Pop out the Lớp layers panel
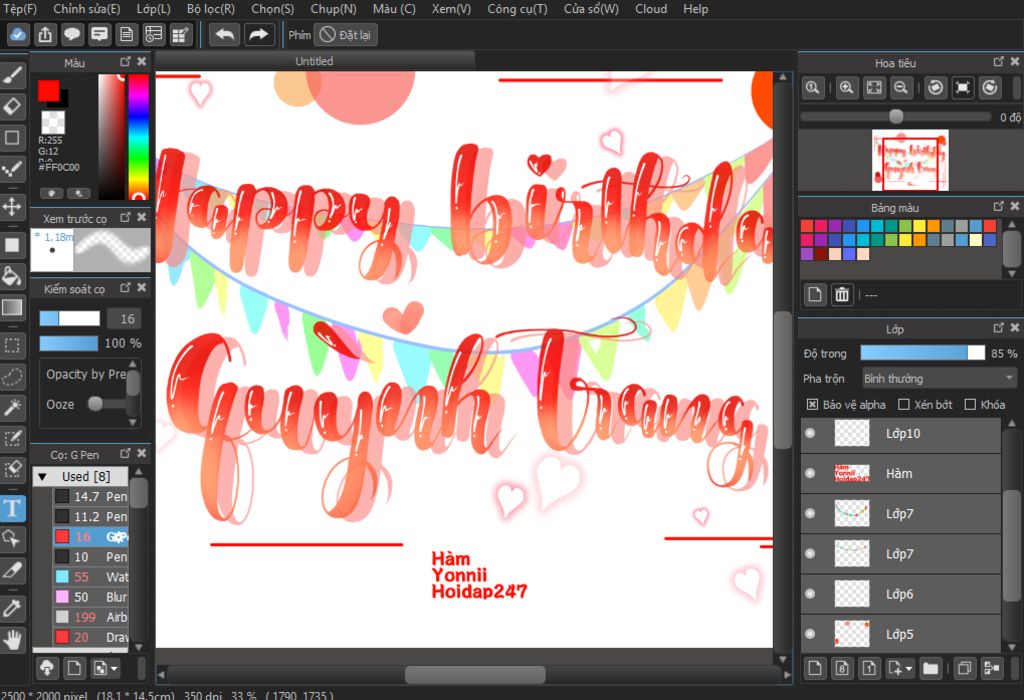The height and width of the screenshot is (700, 1024). (x=998, y=327)
